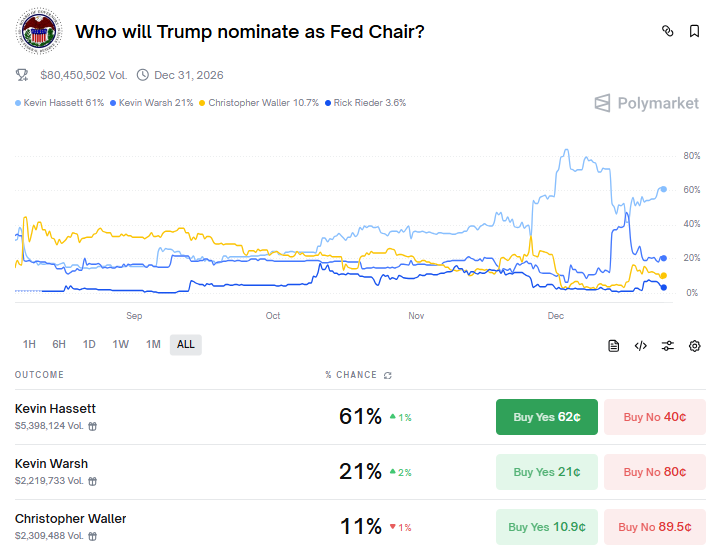The width and height of the screenshot is (716, 545).
Task: Click the Polymarket logo
Action: coord(646,103)
